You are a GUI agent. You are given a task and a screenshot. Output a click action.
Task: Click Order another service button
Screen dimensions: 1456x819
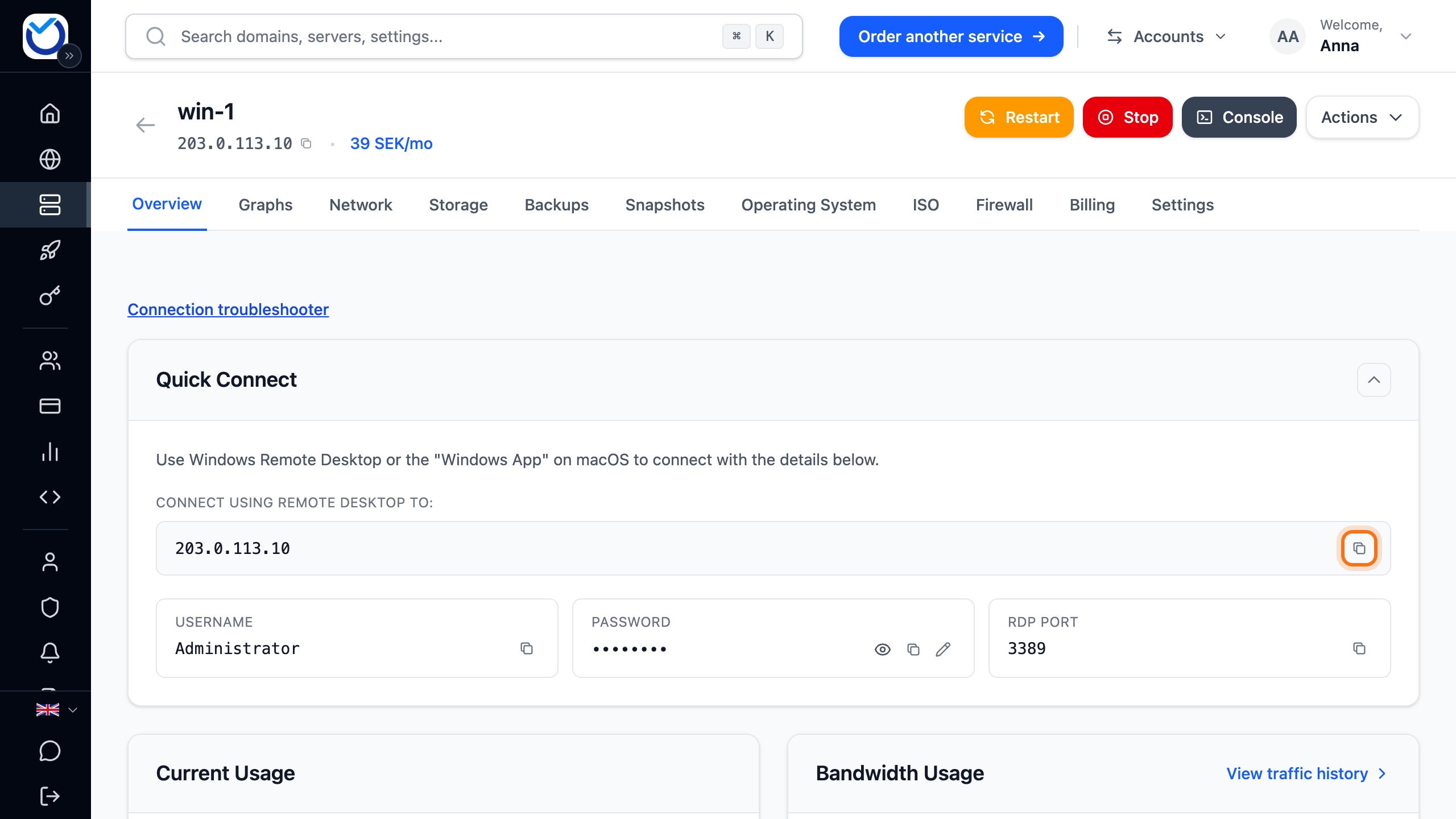pos(951,36)
